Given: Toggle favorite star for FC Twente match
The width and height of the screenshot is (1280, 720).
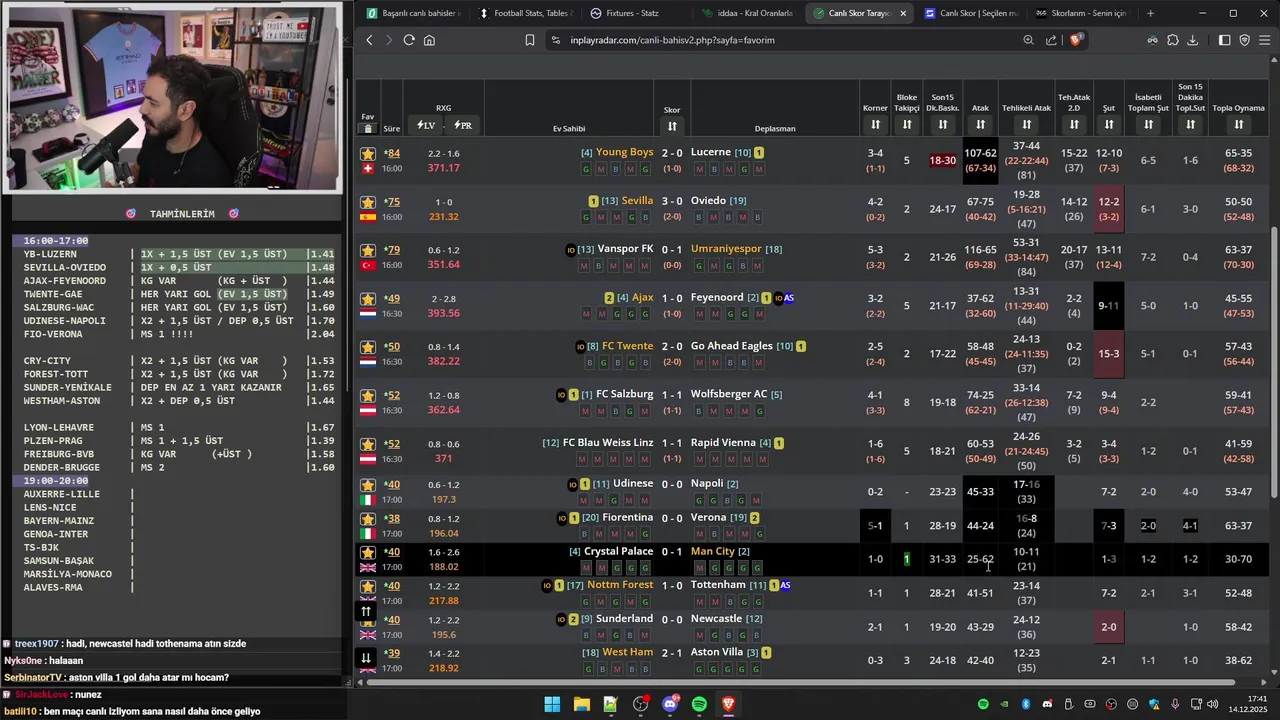Looking at the screenshot, I should coord(368,347).
